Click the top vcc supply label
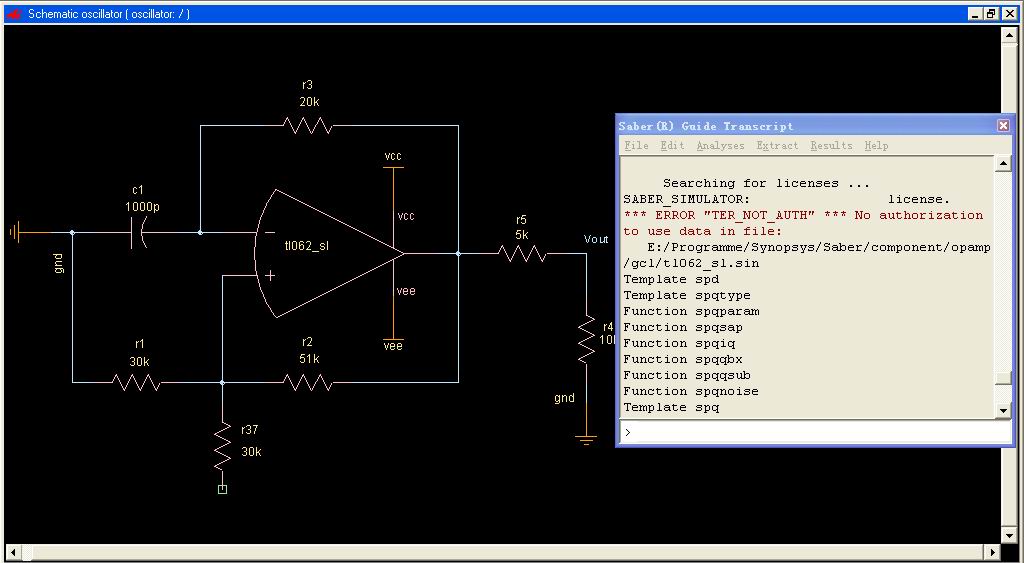Screen dimensions: 1024x563 (x=393, y=156)
